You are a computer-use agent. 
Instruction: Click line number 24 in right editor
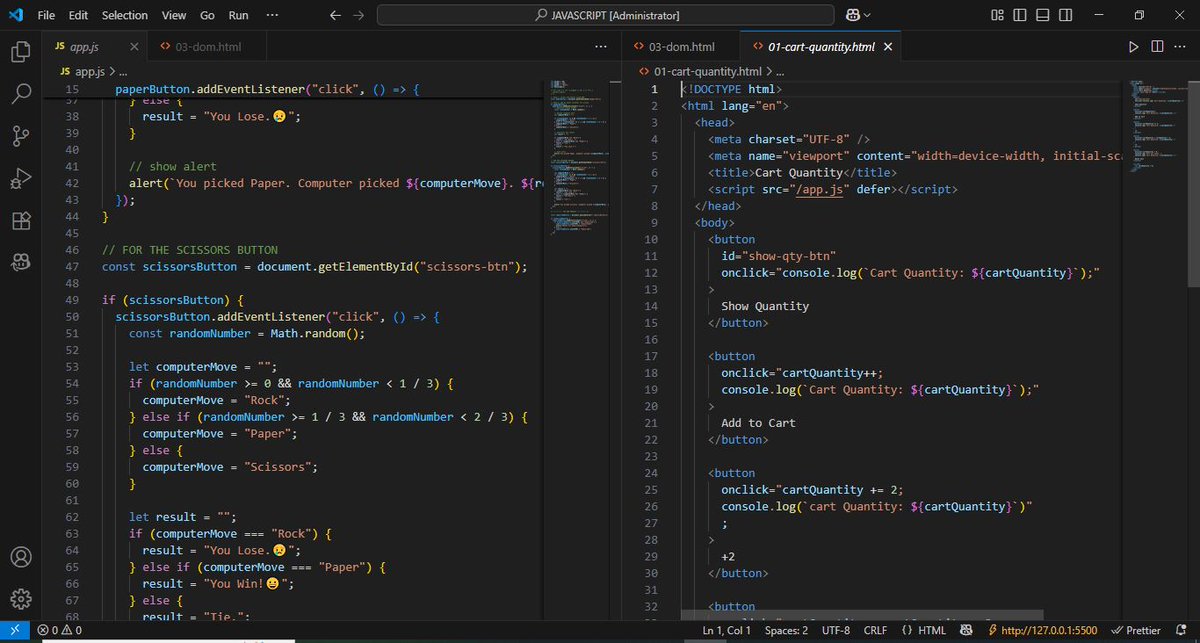pos(651,473)
